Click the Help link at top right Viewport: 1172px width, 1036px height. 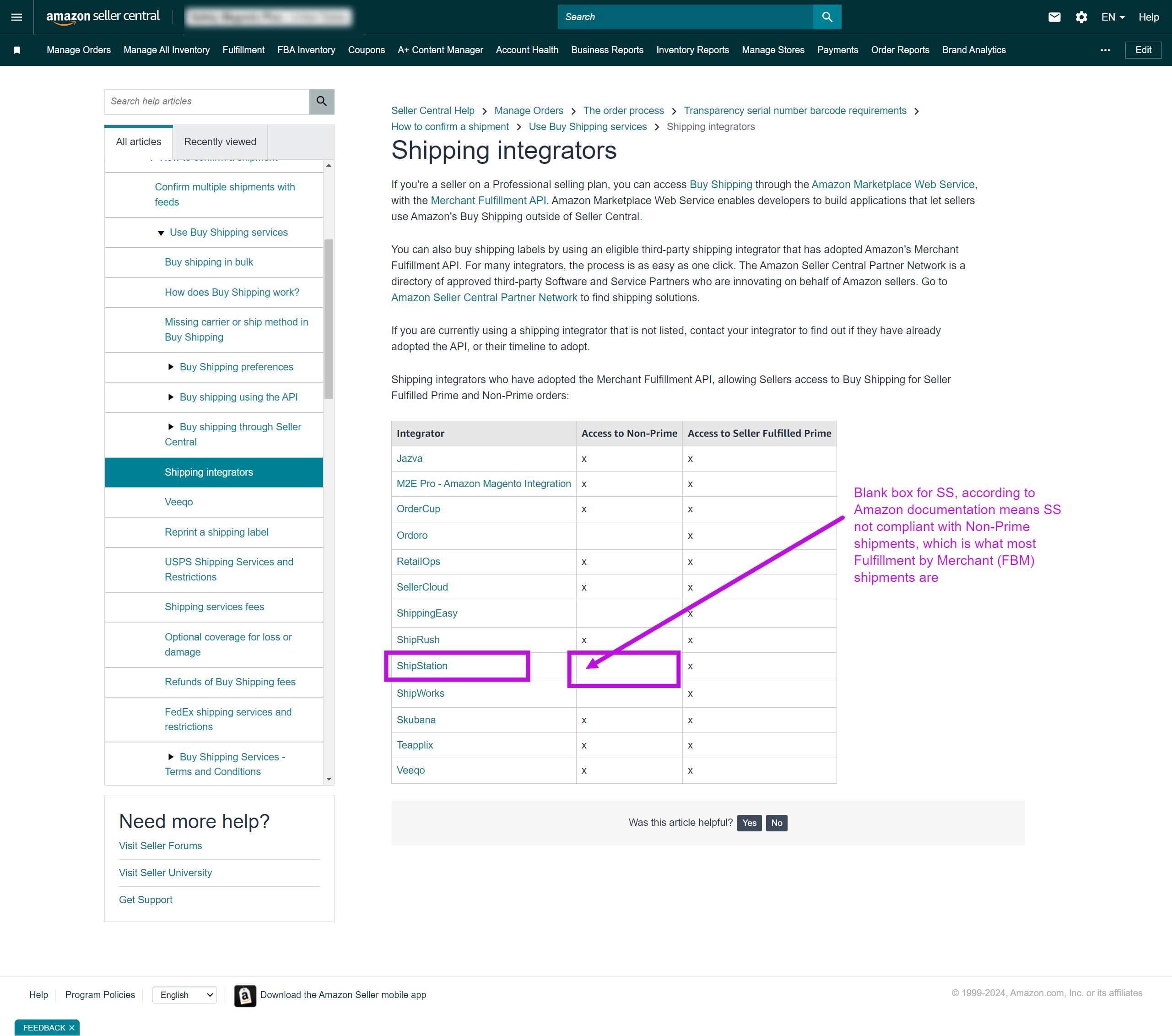[1149, 17]
